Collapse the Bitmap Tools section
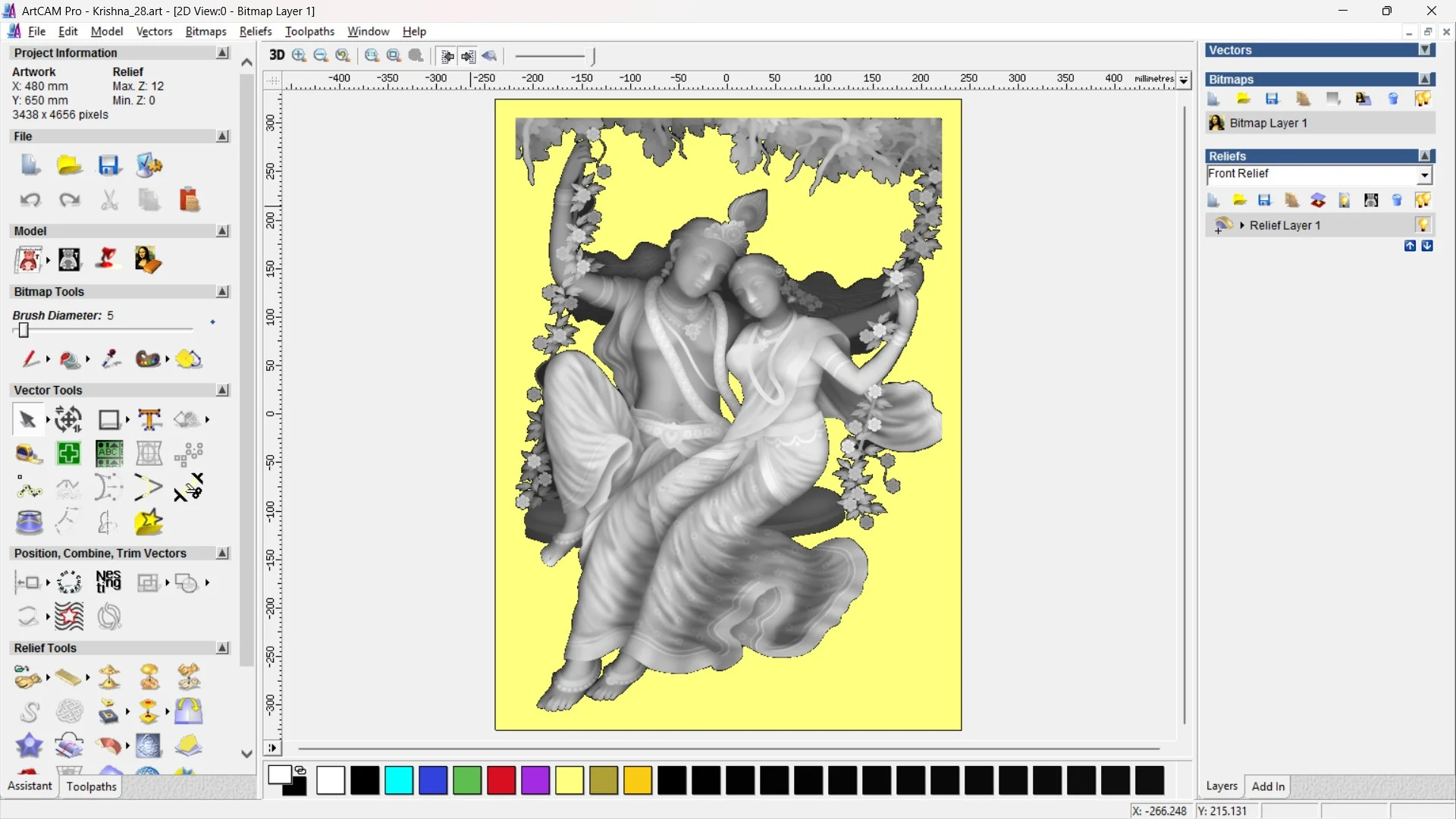 [222, 292]
